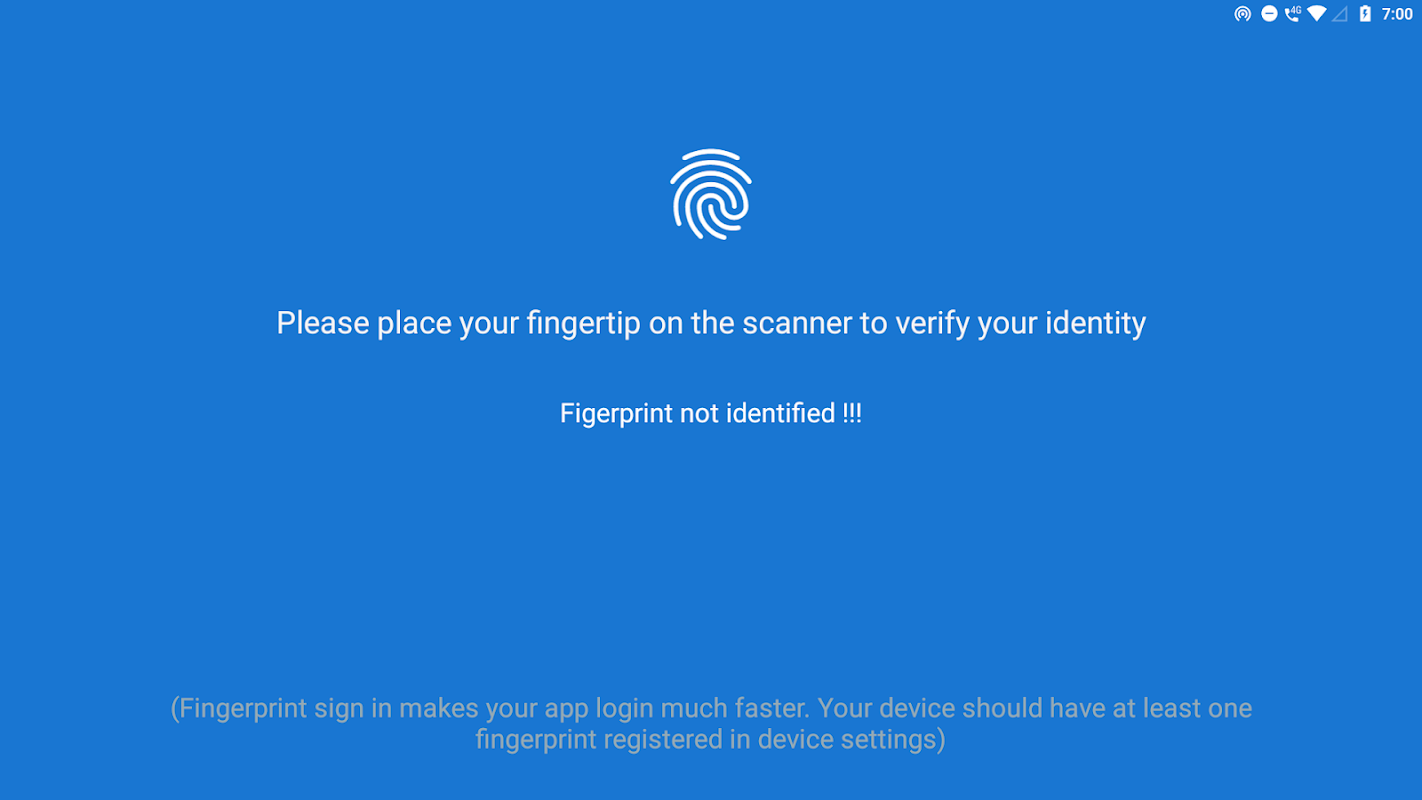1422x800 pixels.
Task: Tap the fingerprint scanner icon
Action: (x=710, y=194)
